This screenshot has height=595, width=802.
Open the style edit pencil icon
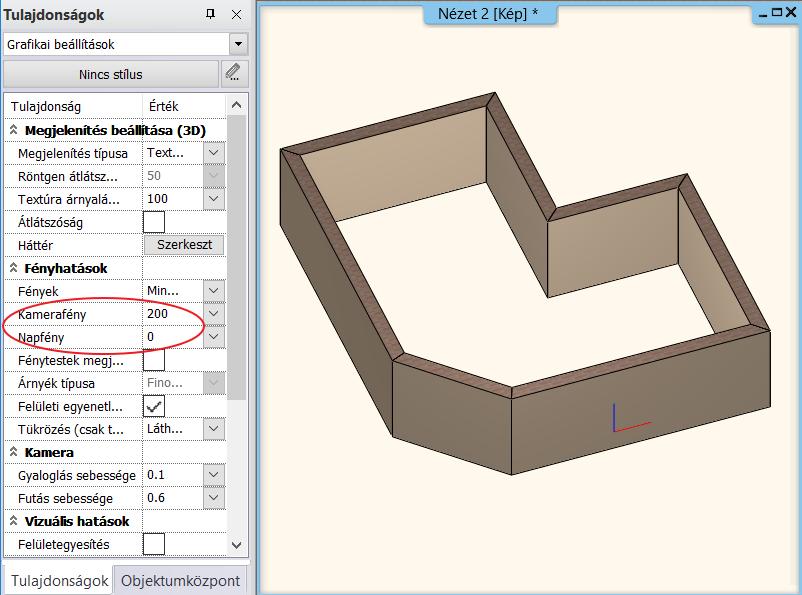coord(234,74)
